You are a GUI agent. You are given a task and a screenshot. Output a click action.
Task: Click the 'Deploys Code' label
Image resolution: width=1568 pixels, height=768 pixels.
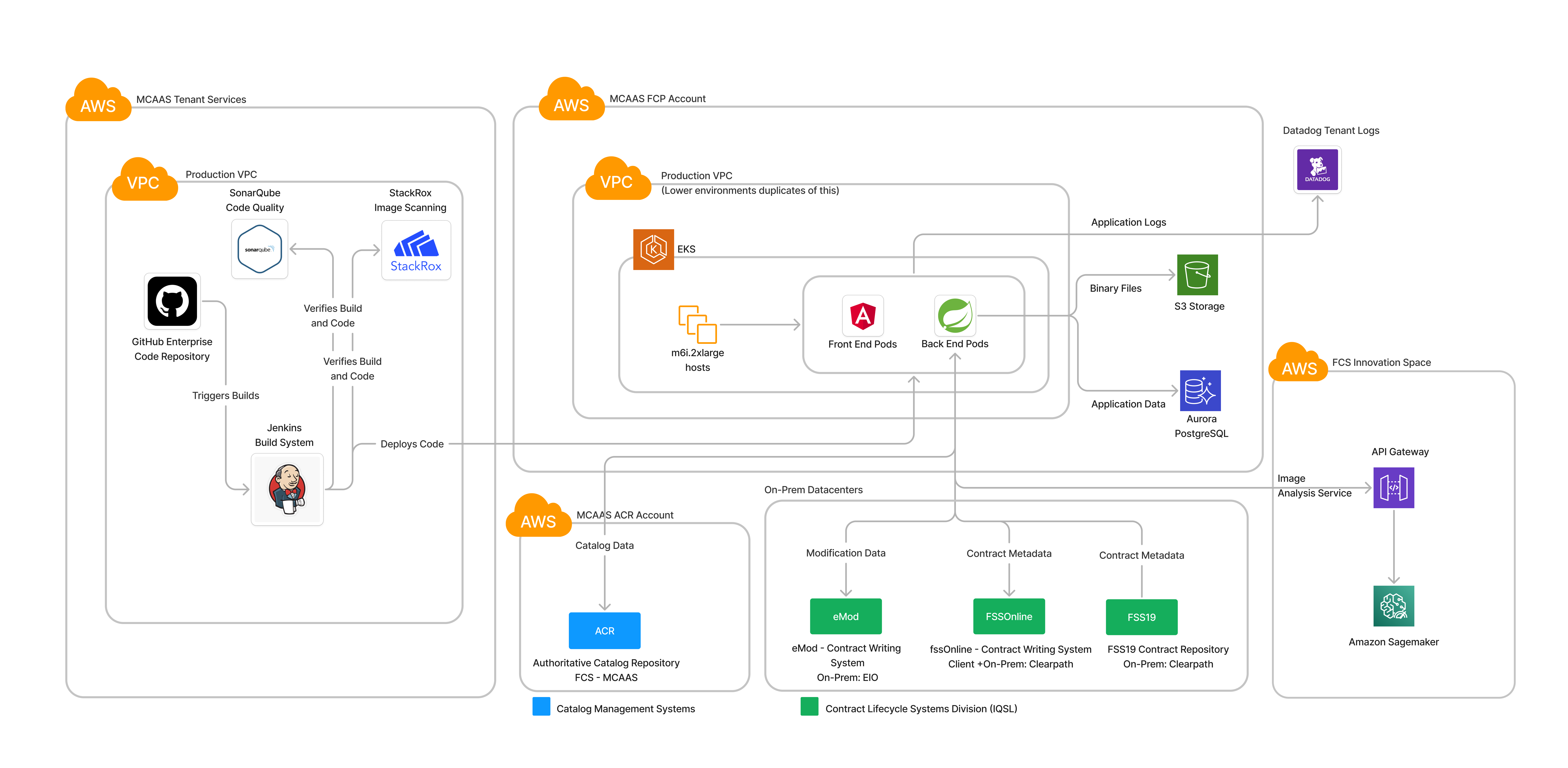coord(412,444)
